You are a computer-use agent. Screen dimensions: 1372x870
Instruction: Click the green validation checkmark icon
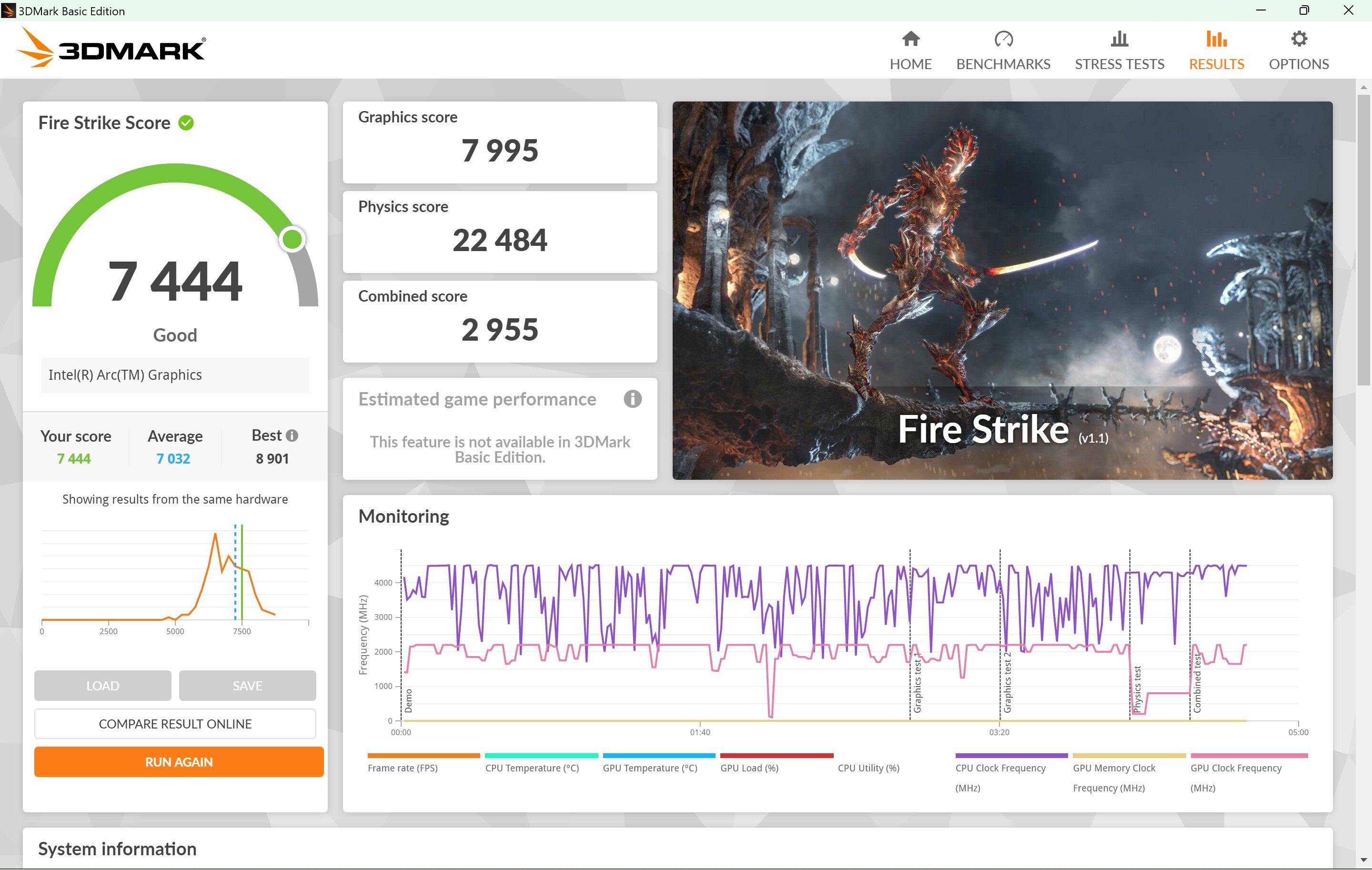[x=186, y=123]
